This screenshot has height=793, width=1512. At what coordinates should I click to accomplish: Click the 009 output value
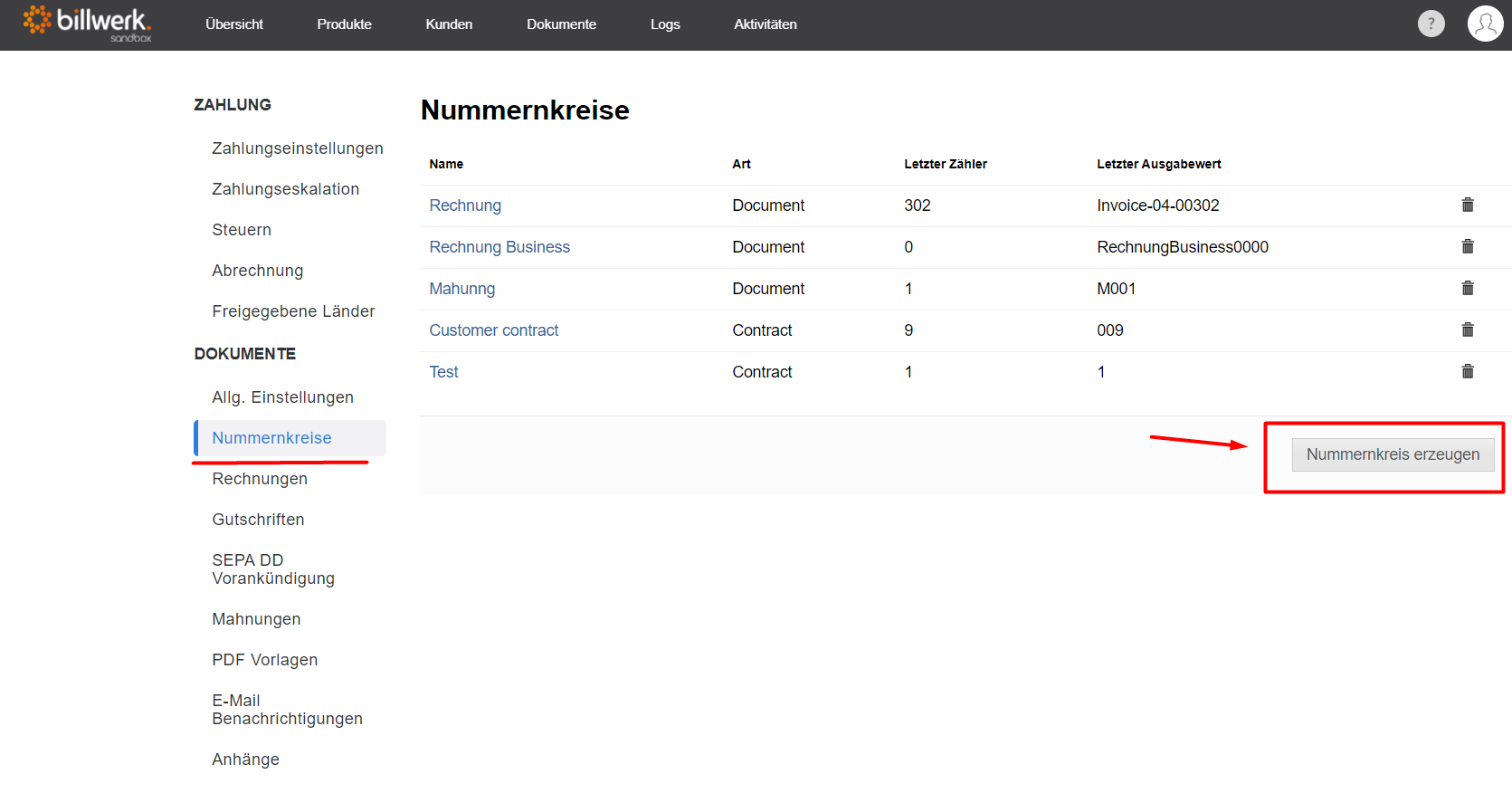[1110, 330]
